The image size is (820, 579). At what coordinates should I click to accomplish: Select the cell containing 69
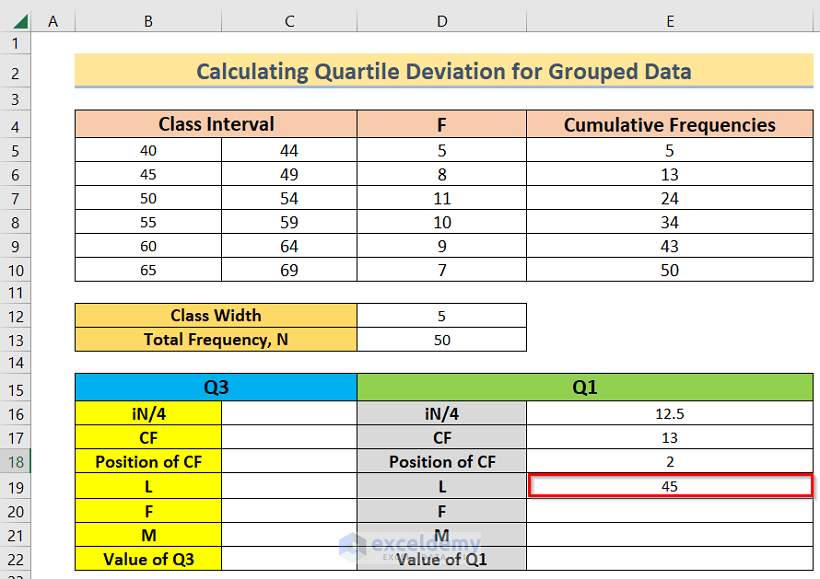pos(289,270)
